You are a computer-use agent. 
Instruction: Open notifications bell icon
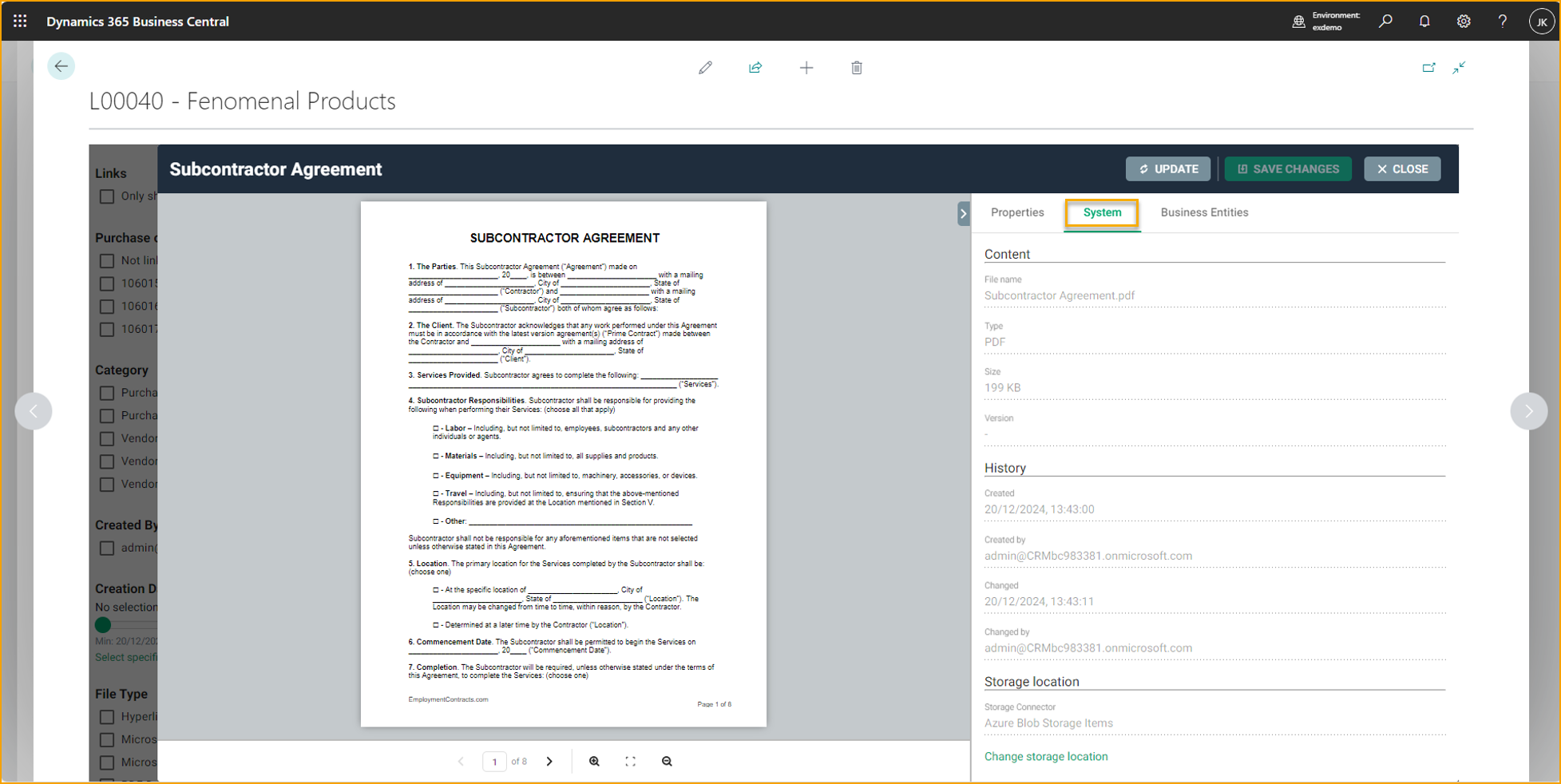click(x=1424, y=22)
